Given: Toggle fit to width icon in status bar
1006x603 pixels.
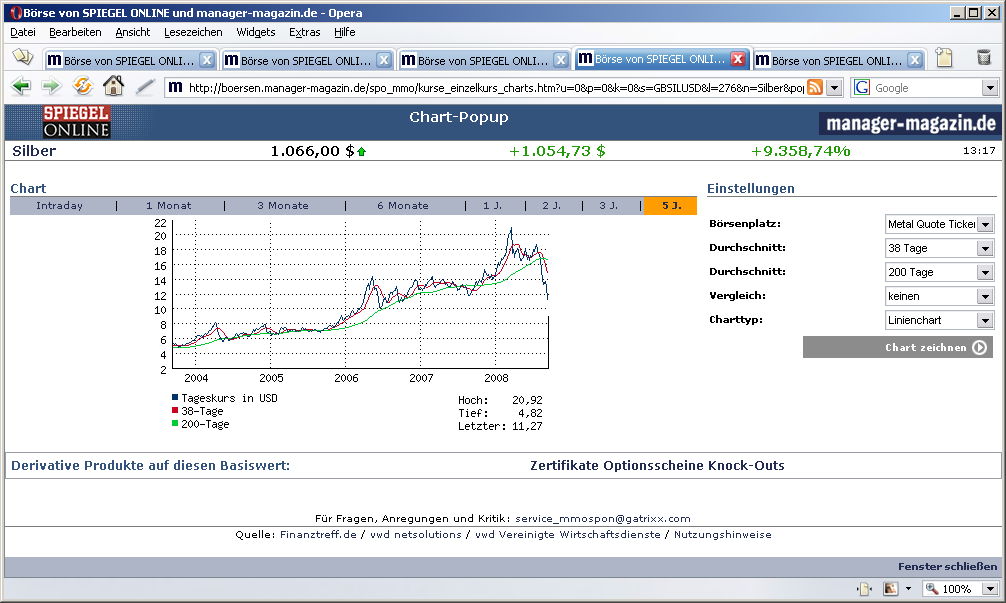Looking at the screenshot, I should pyautogui.click(x=864, y=589).
